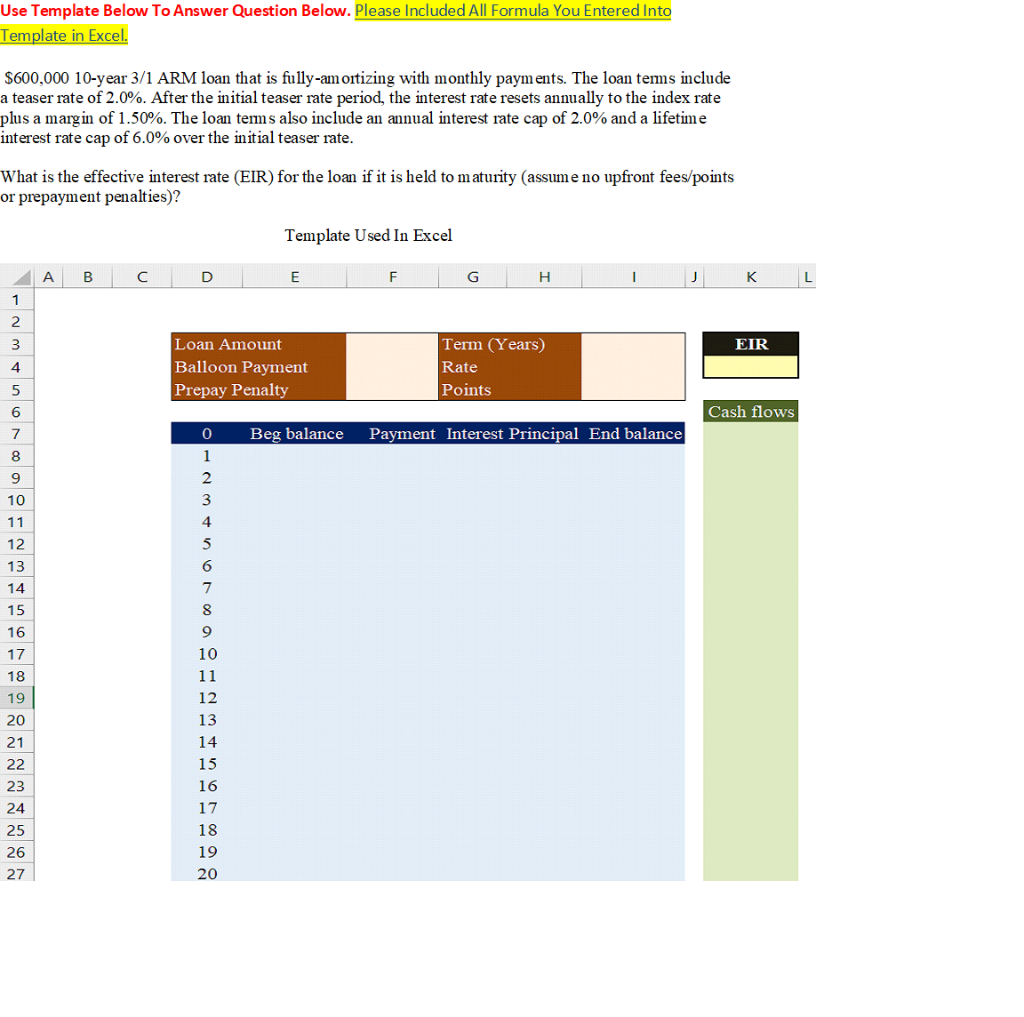Select row 3 header
Image resolution: width=1024 pixels, height=1017 pixels.
[x=16, y=344]
